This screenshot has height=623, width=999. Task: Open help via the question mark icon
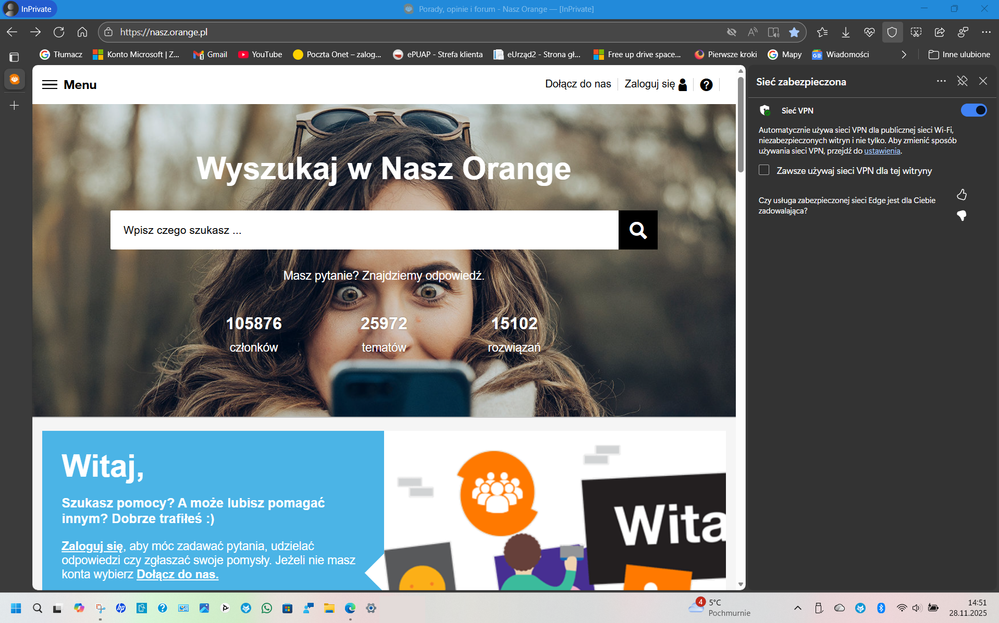tap(706, 84)
